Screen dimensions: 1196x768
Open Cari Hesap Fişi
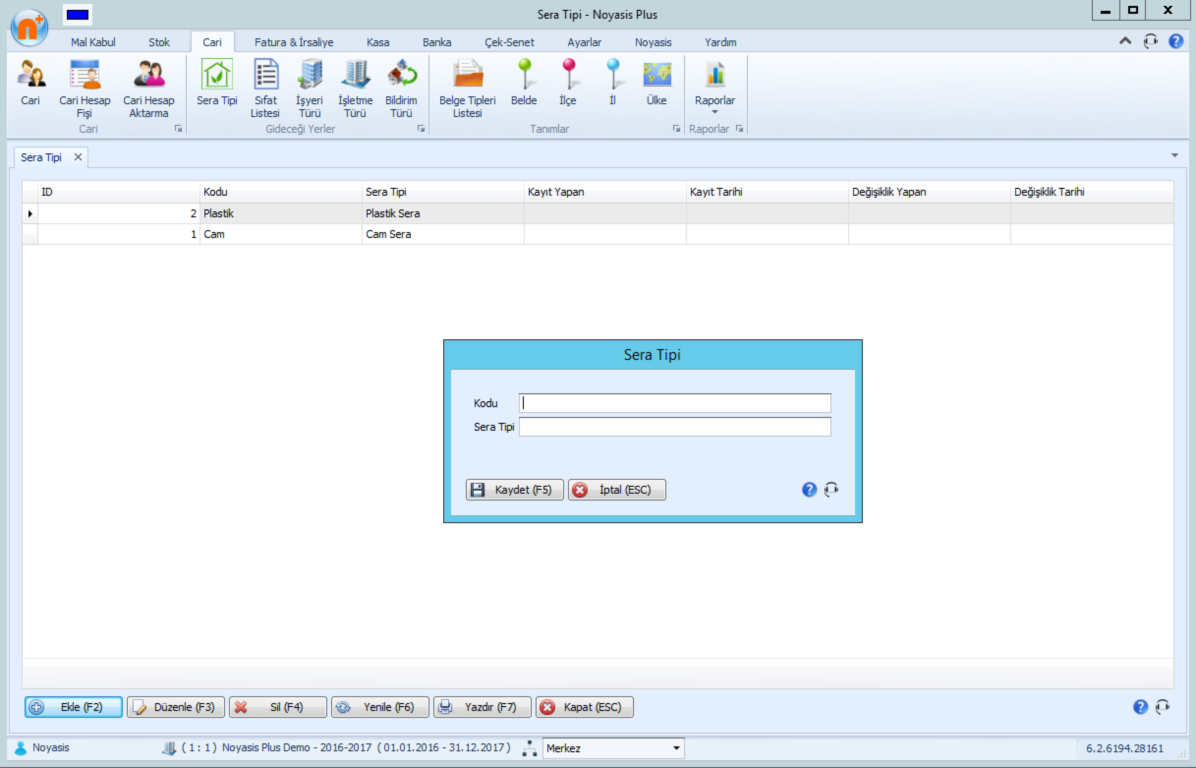click(x=85, y=88)
